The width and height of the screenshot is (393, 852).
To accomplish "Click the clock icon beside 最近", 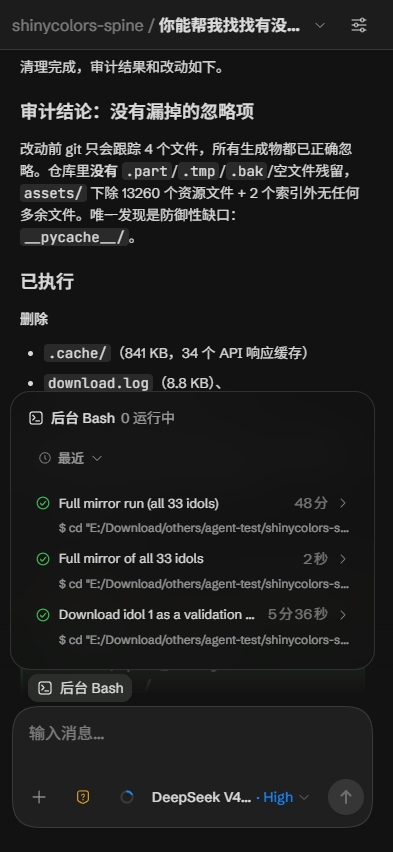I will pos(45,458).
